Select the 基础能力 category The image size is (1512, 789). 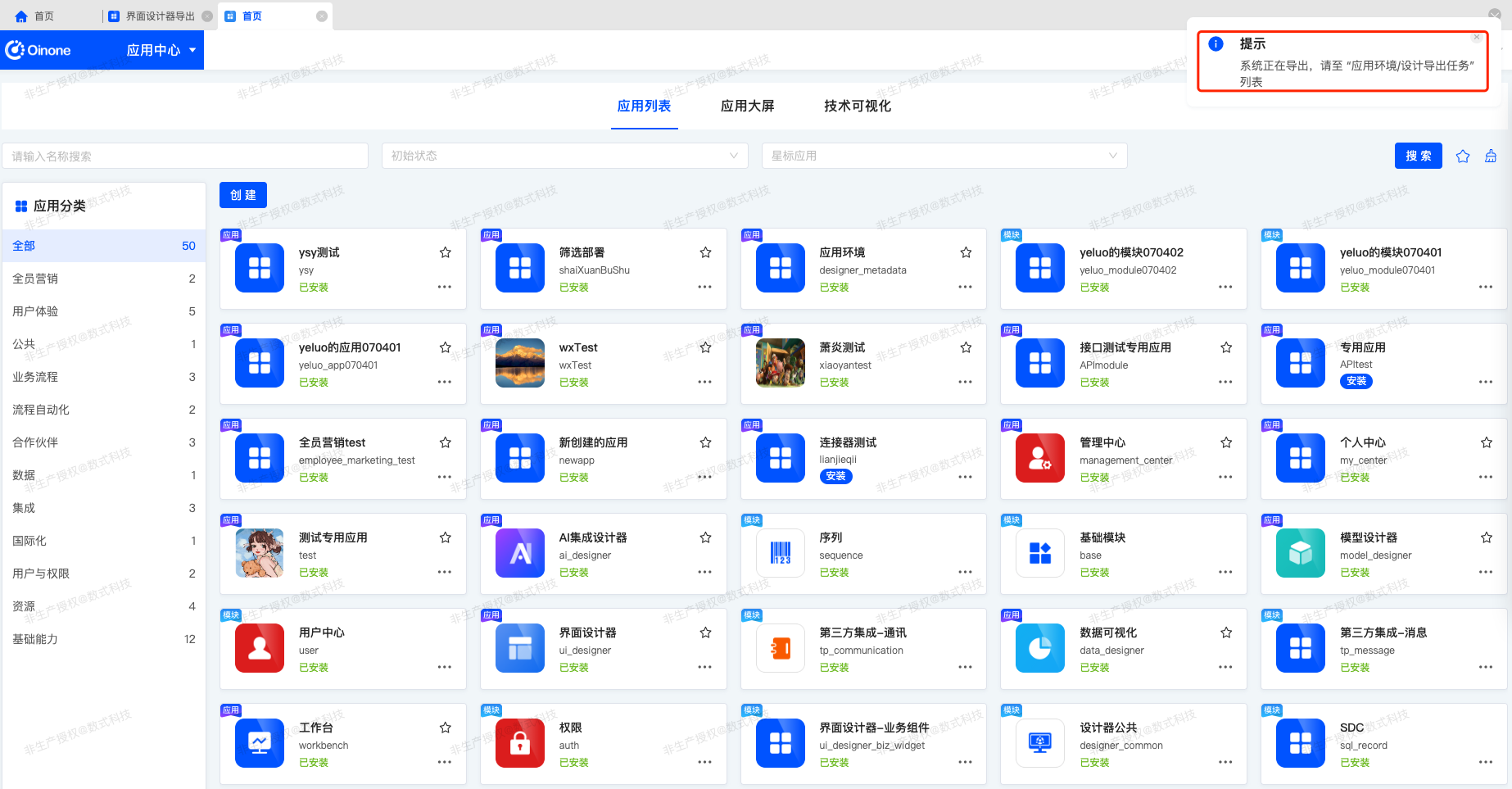(x=104, y=639)
